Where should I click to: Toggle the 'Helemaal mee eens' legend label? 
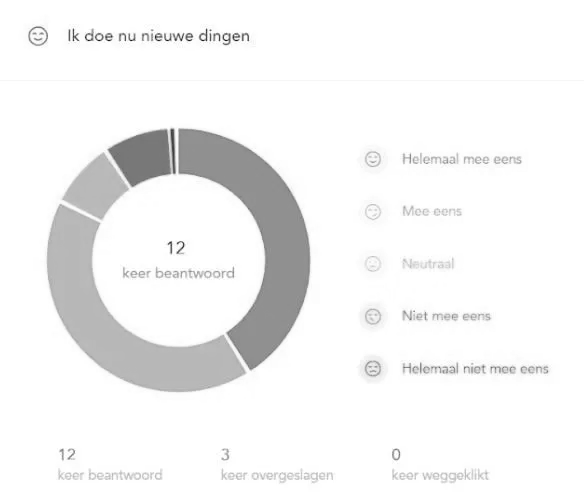click(462, 159)
